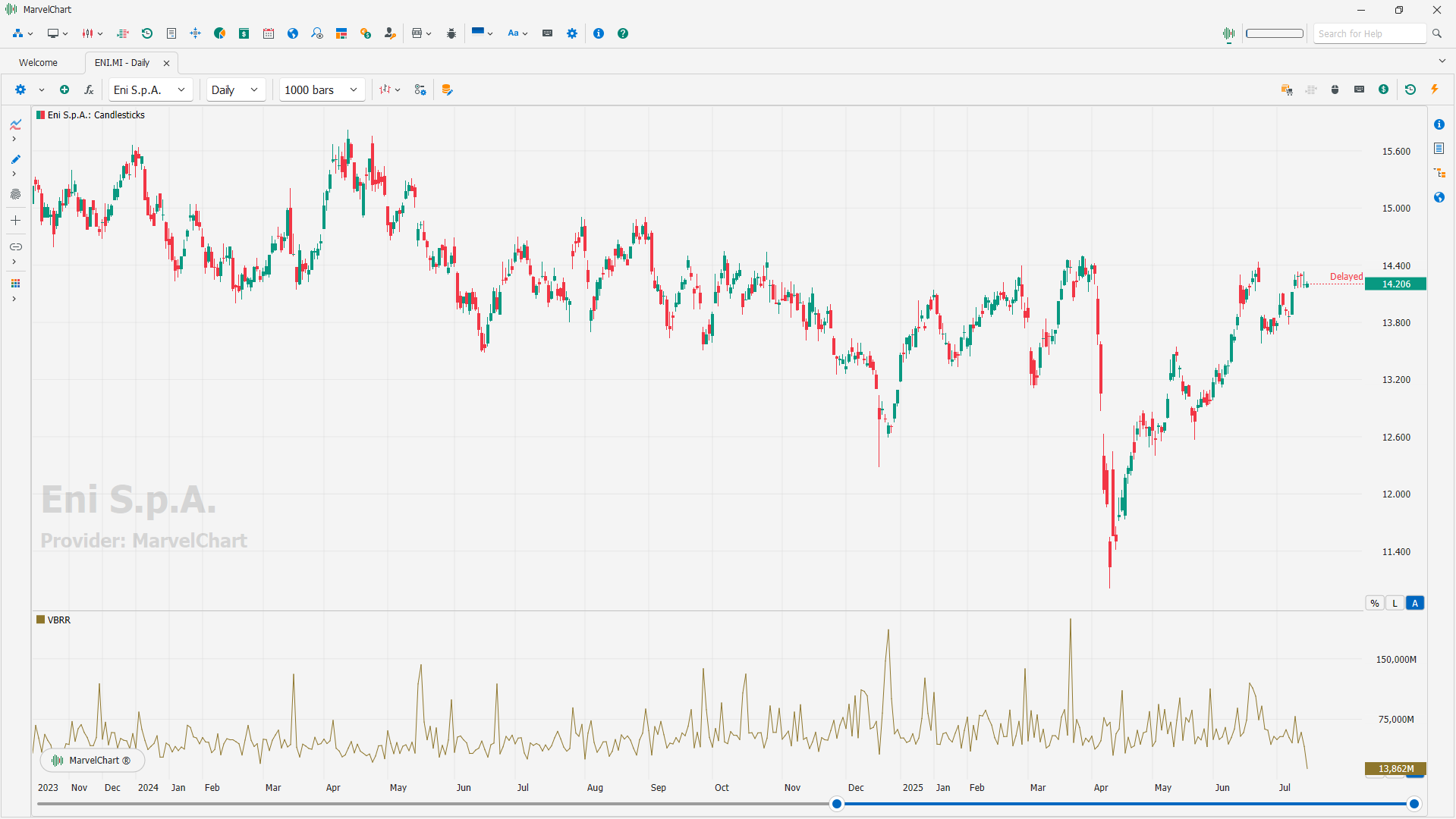Open the blue settings gear in main toolbar
This screenshot has width=1456, height=819.
click(572, 33)
